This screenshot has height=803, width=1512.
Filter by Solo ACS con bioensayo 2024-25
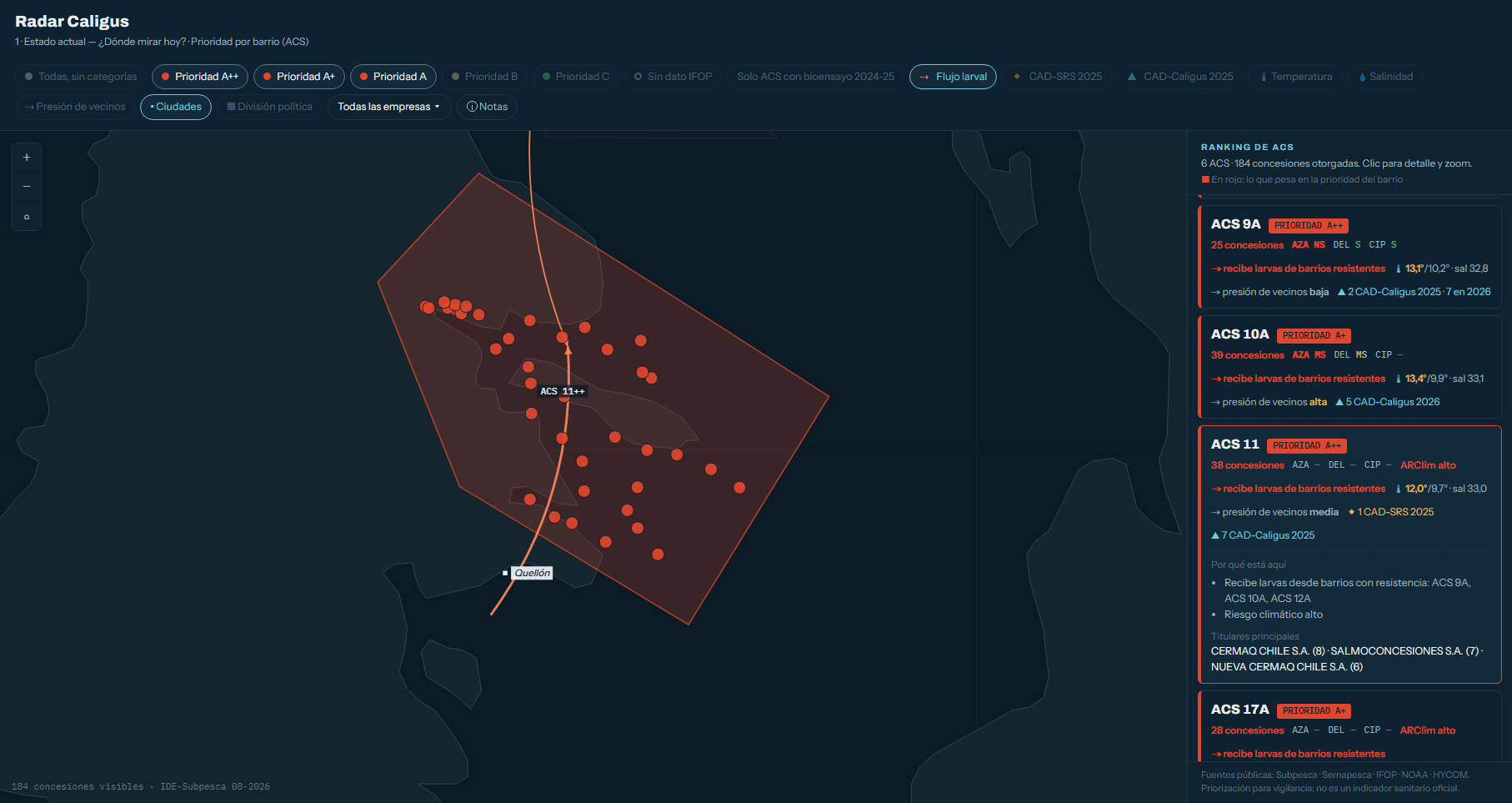pyautogui.click(x=815, y=77)
